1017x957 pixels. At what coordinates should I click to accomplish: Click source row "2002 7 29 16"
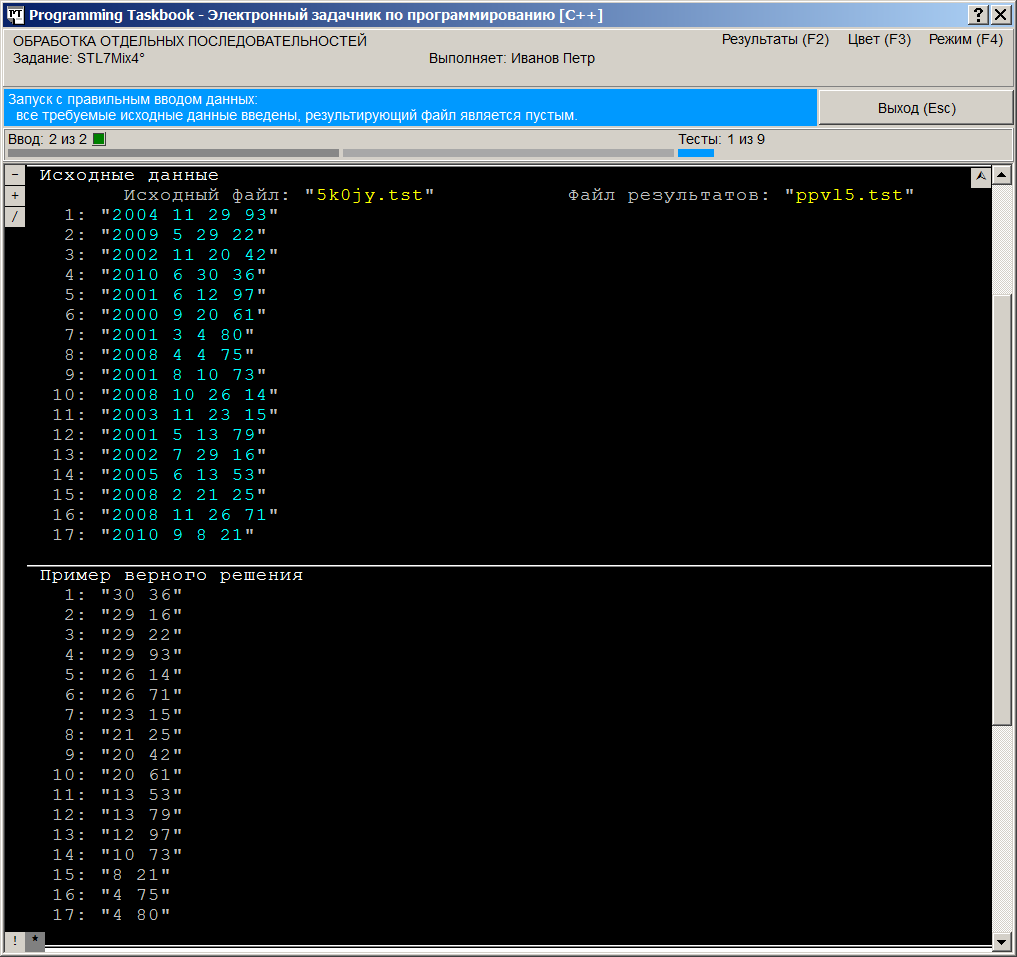[x=184, y=455]
